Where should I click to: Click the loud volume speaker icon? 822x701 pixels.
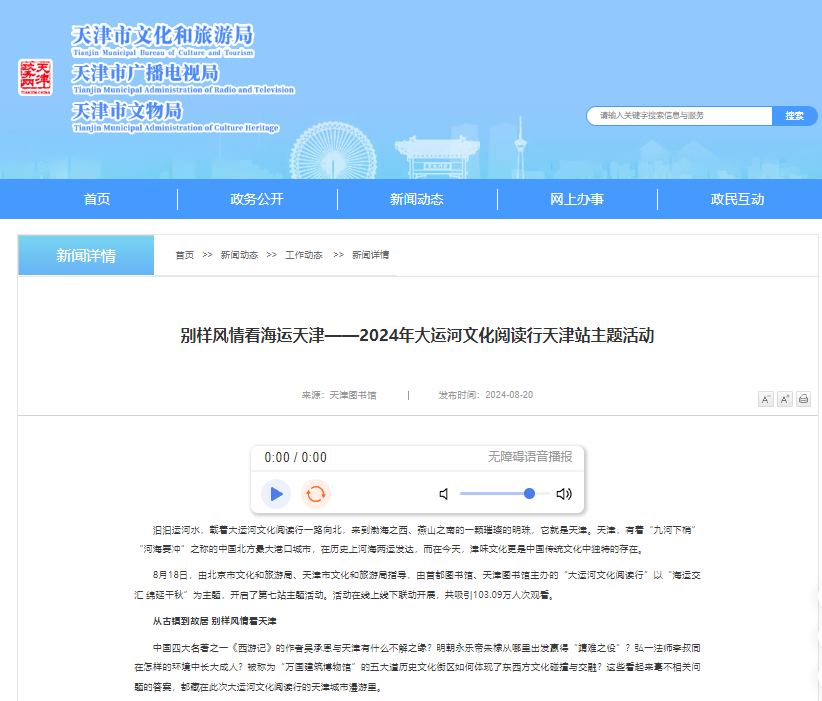coord(564,494)
